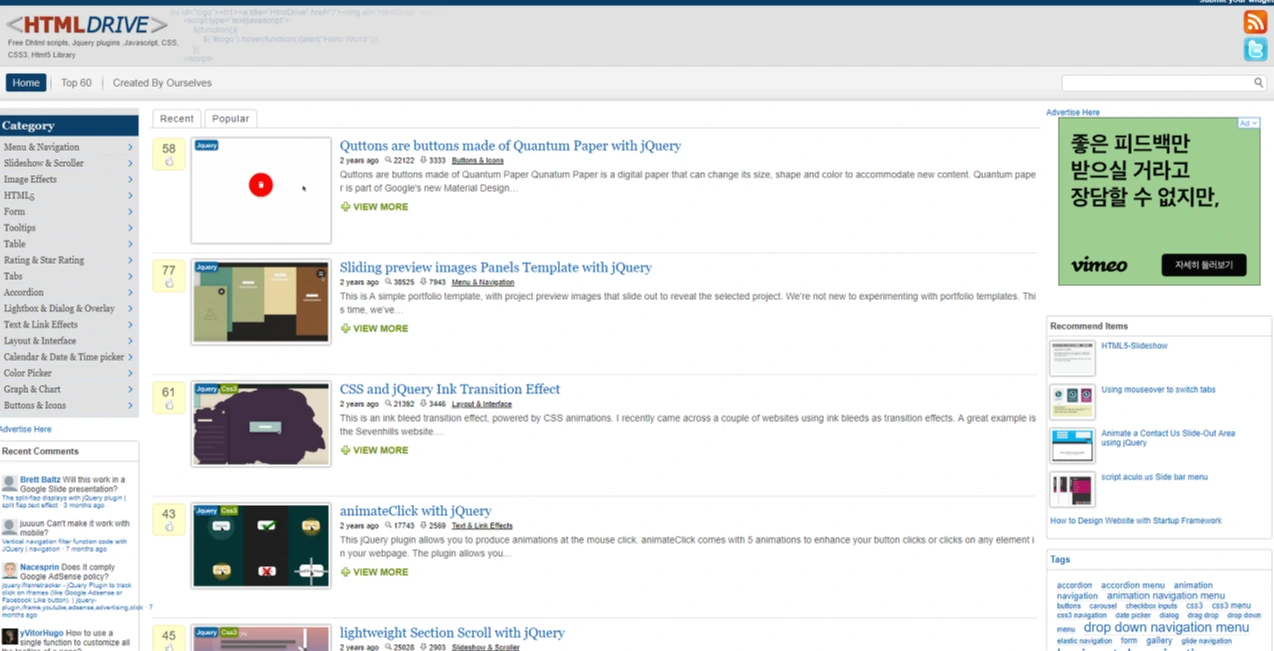Open the Created By Ourselves menu item
This screenshot has height=651, width=1274.
point(162,83)
